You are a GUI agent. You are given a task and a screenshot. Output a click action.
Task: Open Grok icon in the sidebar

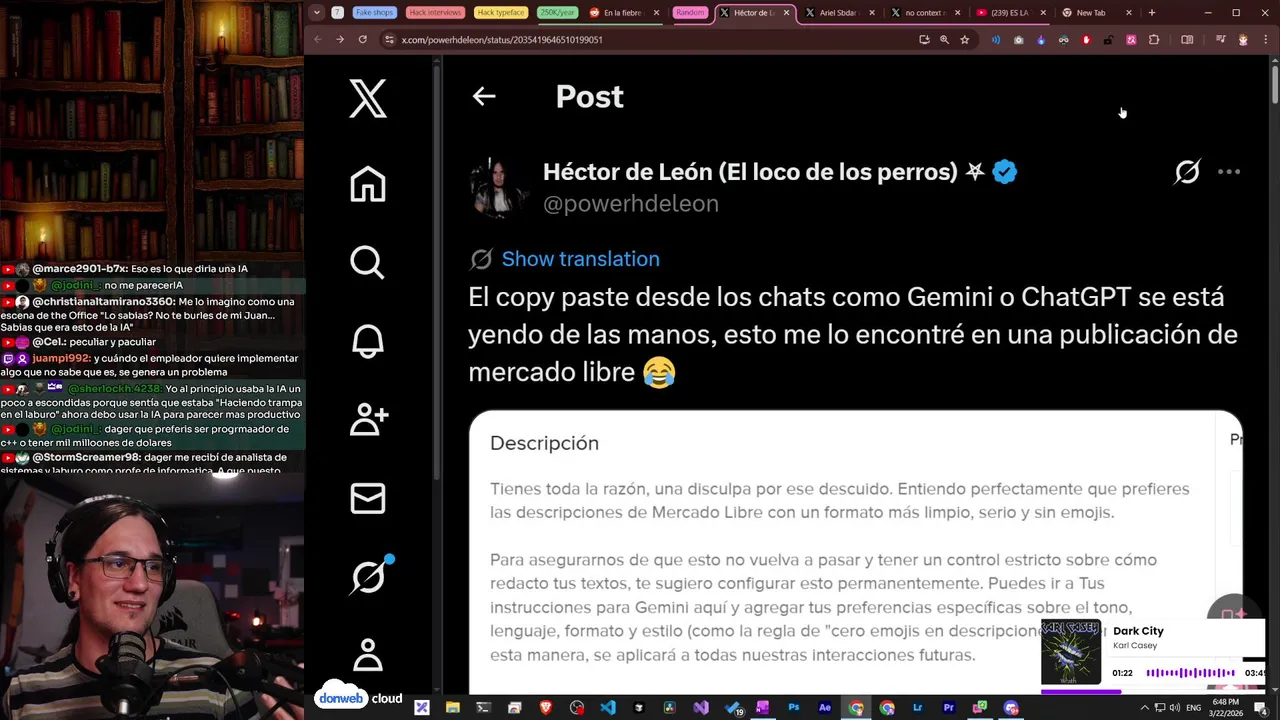(369, 576)
